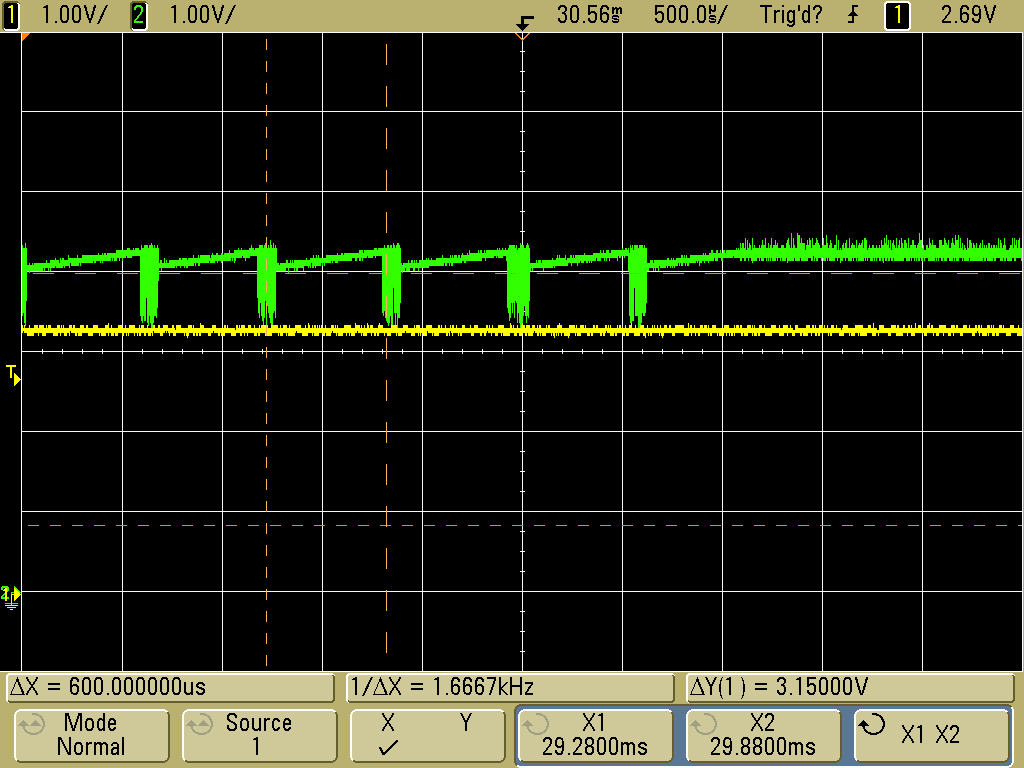
Task: Click the 500.0us/ timebase value
Action: pyautogui.click(x=690, y=14)
